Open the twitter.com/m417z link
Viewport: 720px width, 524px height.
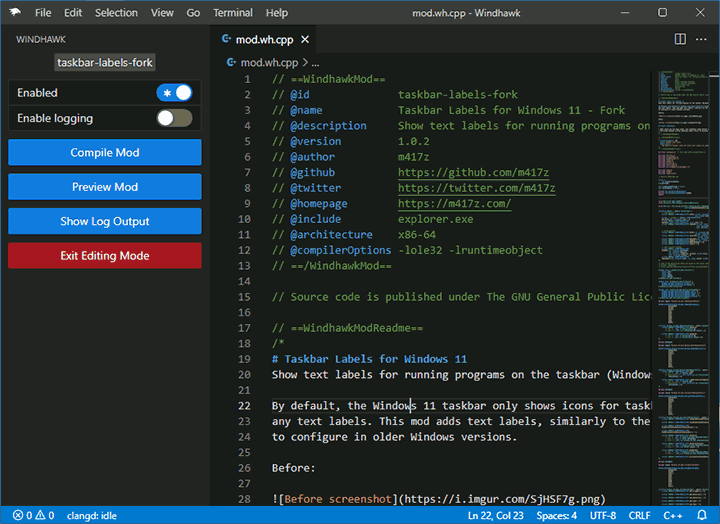click(x=476, y=188)
